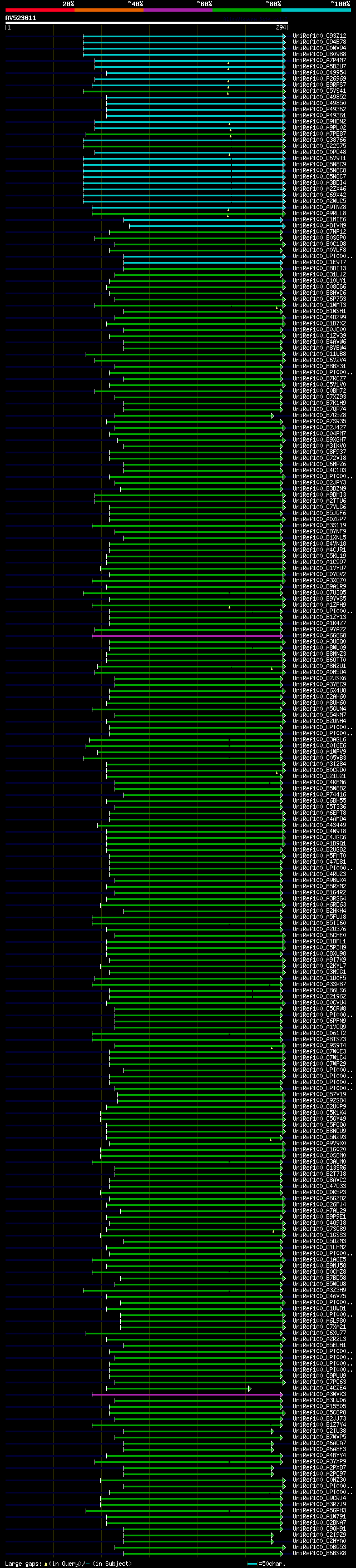Click the orange ~40% identity legend segment

[109, 10]
